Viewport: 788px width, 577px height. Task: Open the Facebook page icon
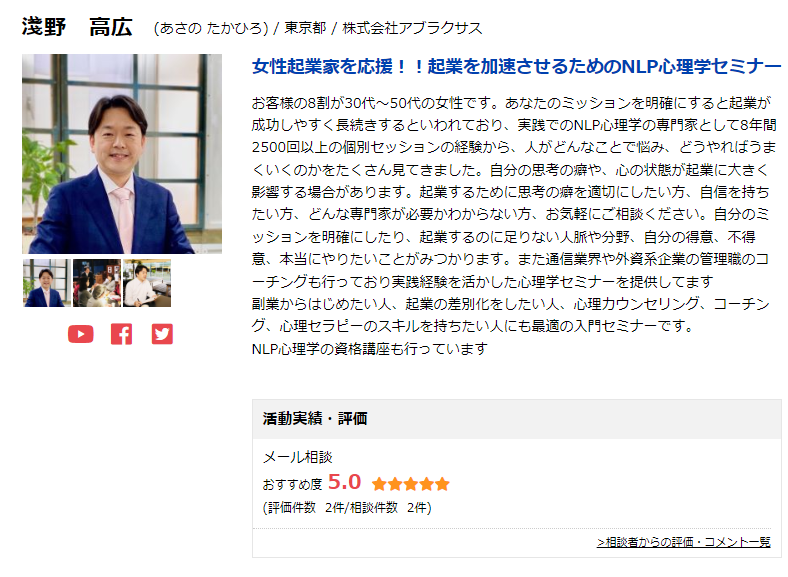[x=122, y=334]
